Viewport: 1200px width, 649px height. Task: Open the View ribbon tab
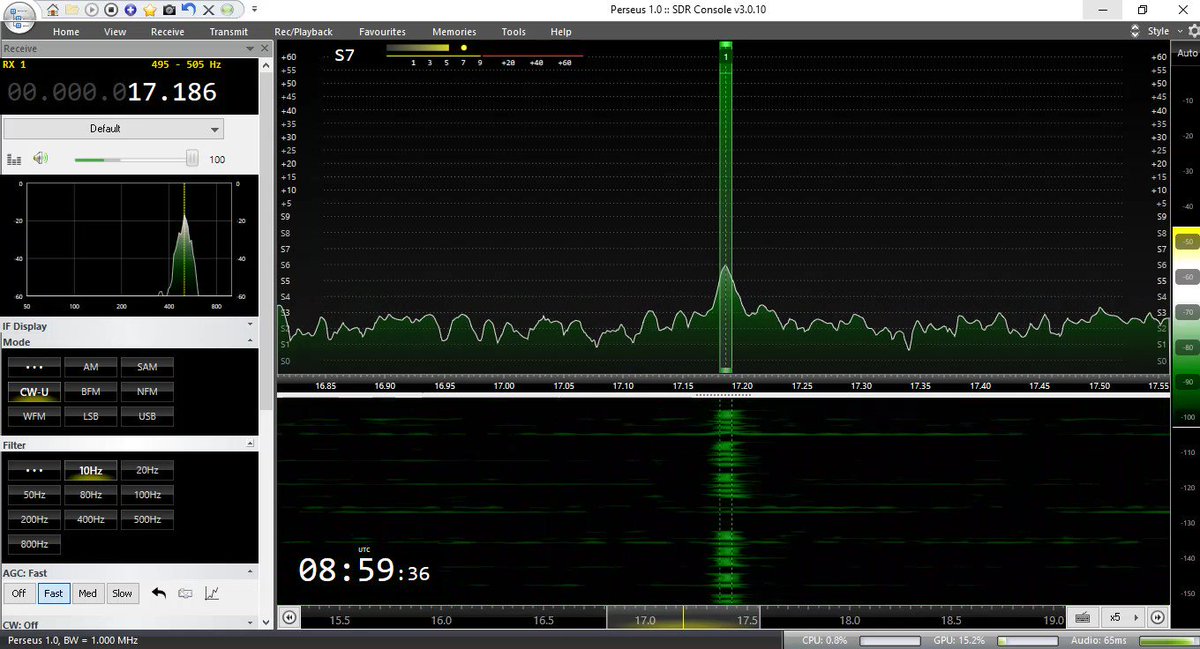[115, 32]
